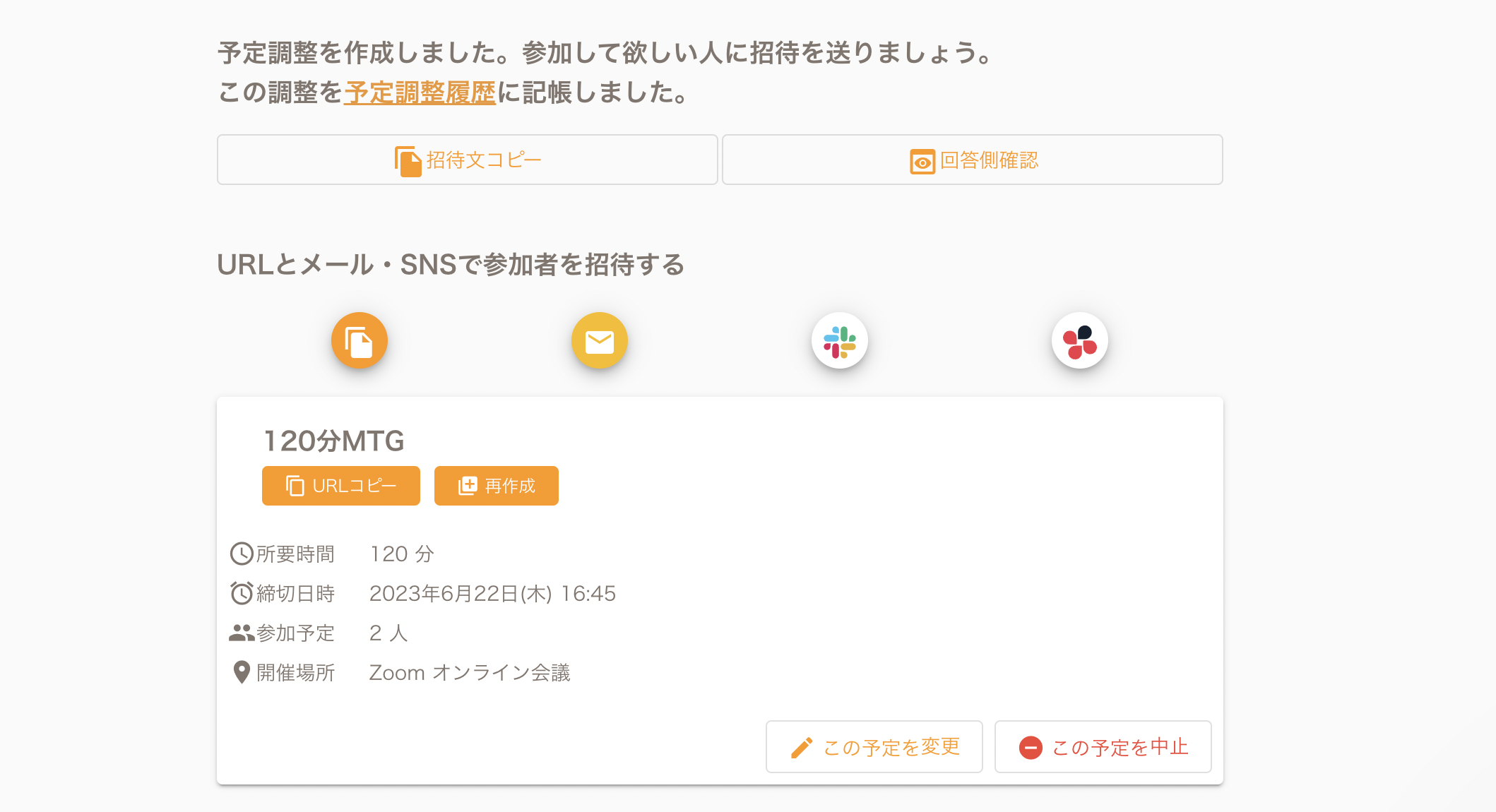Viewport: 1496px width, 812px height.
Task: Click the Zoom オンライン会議 location text
Action: click(x=470, y=673)
